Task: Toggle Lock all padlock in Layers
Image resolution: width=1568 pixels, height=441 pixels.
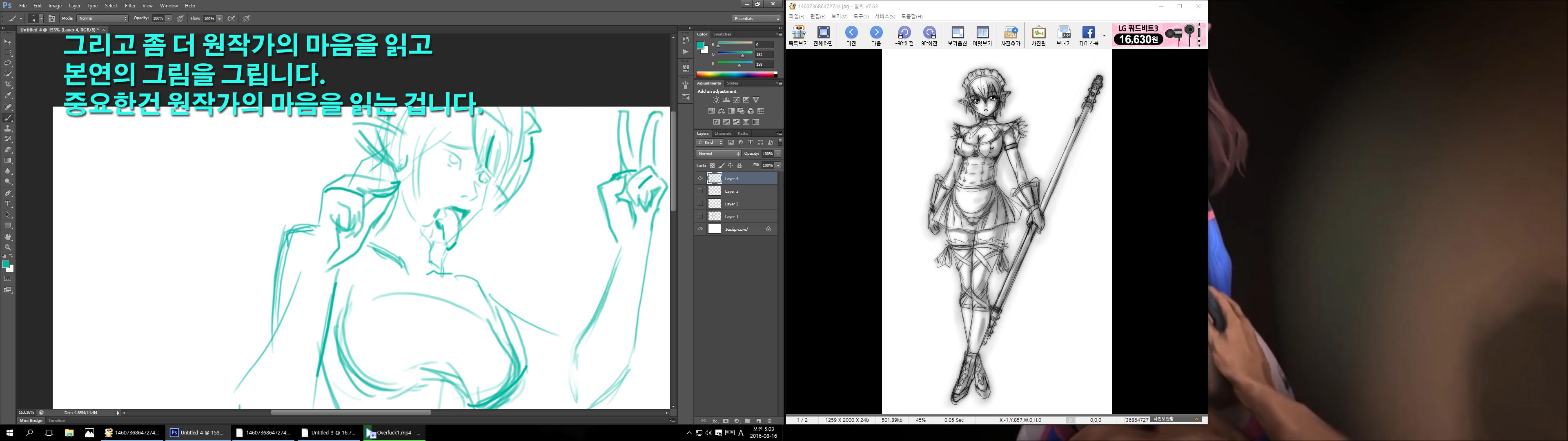Action: pyautogui.click(x=739, y=166)
